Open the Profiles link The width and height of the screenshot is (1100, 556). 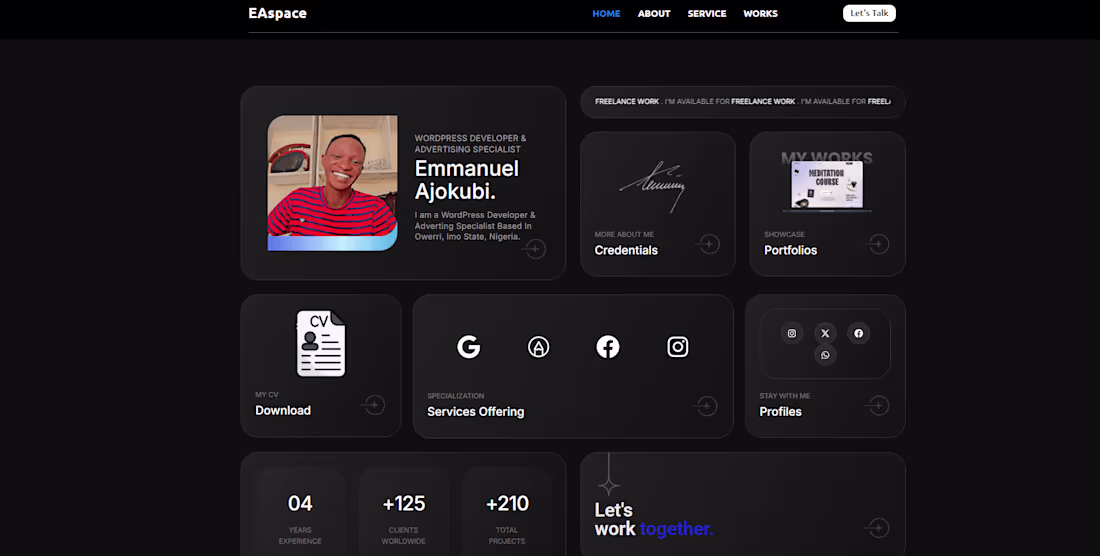[780, 412]
